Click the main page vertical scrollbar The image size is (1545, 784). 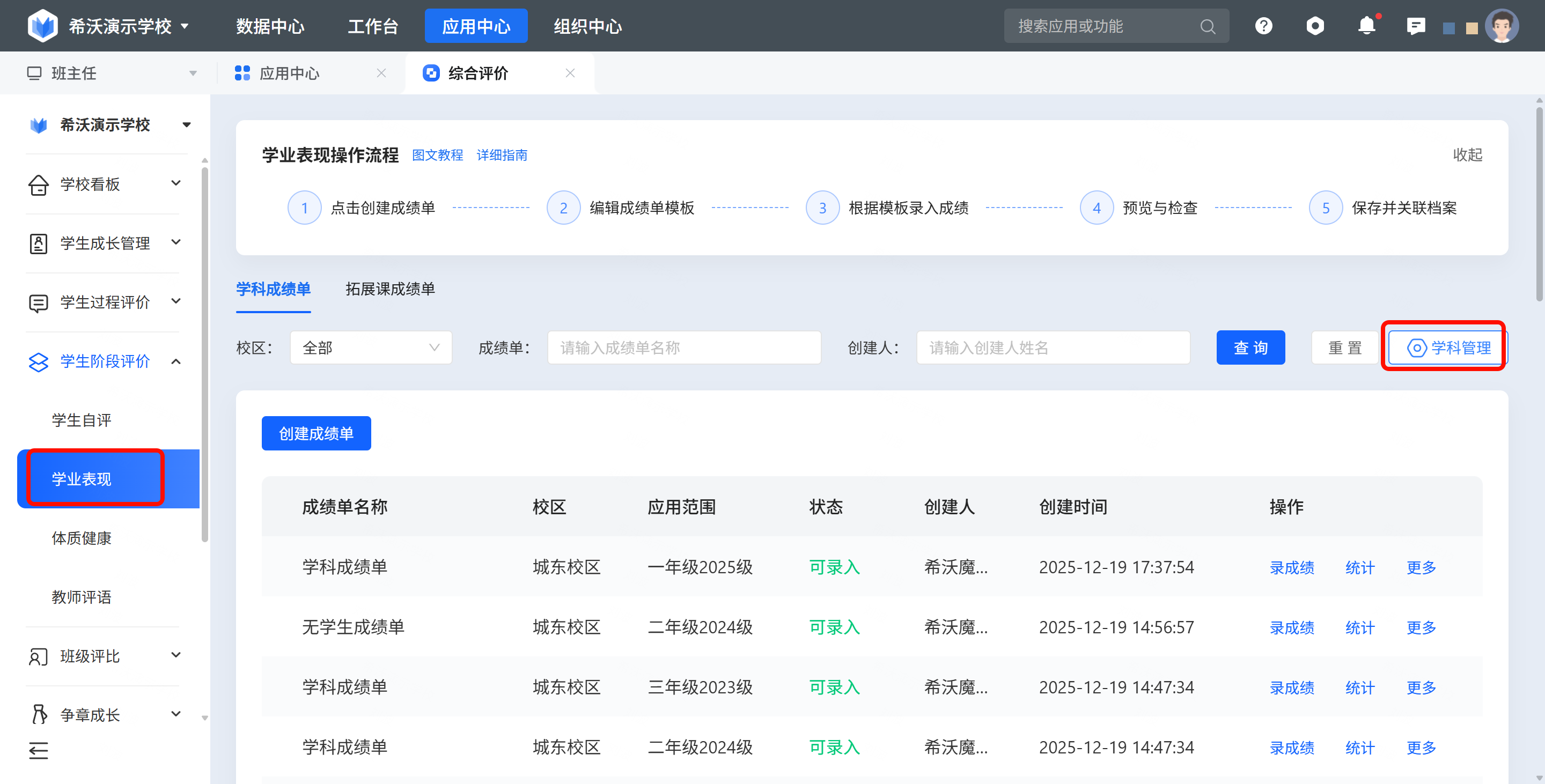coord(1539,204)
